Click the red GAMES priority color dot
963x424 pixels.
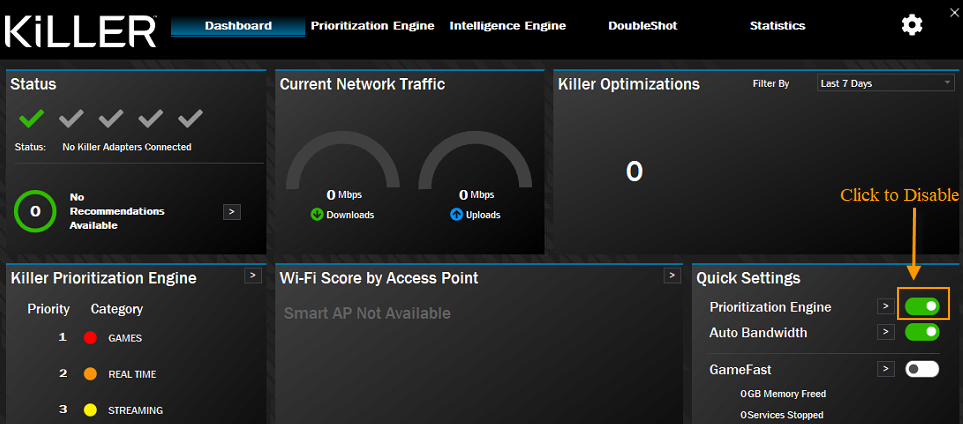[90, 338]
